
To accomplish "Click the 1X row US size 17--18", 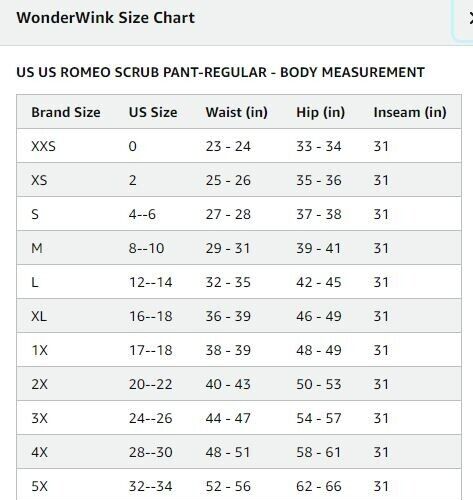I will [x=151, y=350].
